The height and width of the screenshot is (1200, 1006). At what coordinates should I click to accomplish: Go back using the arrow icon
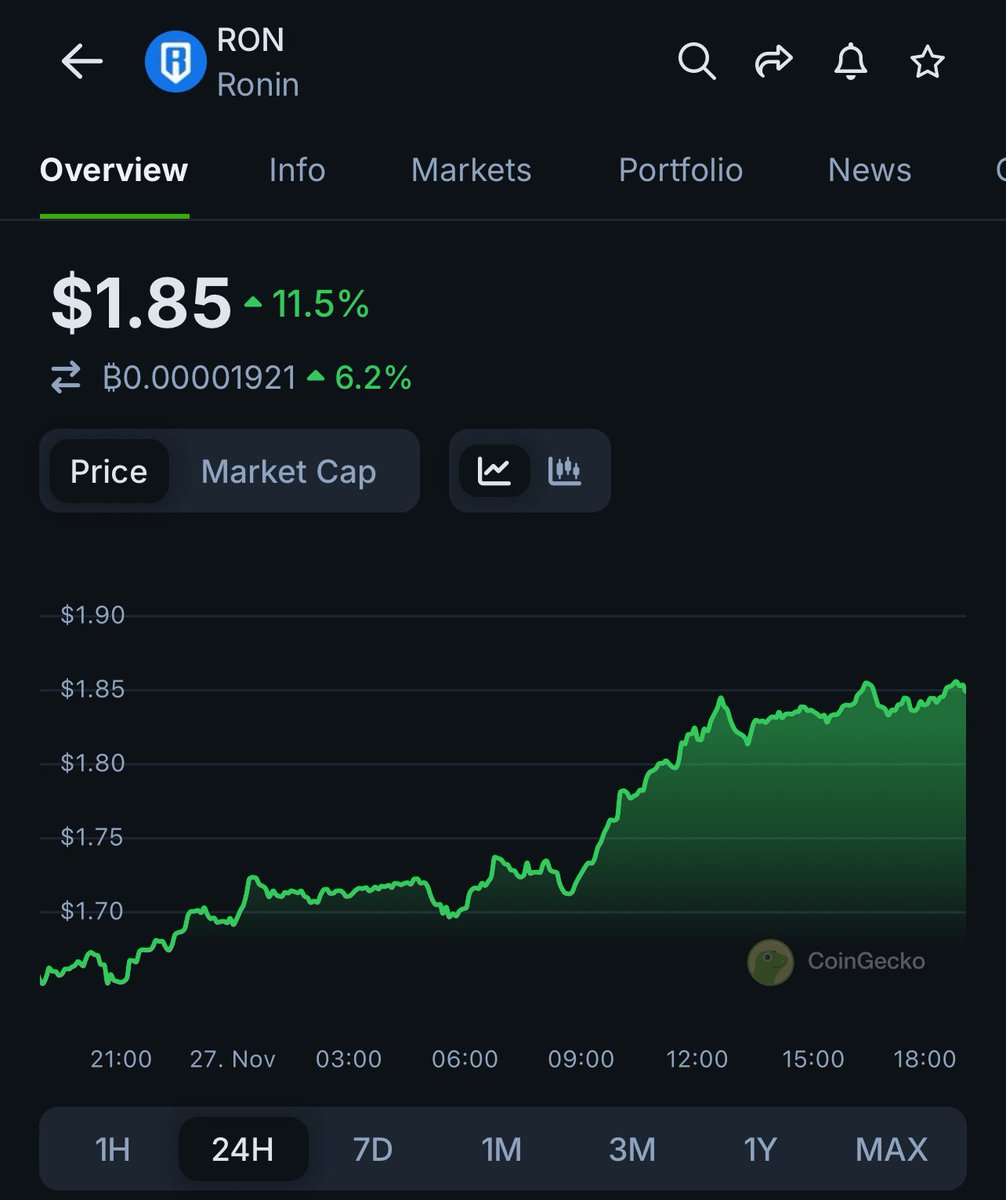82,62
